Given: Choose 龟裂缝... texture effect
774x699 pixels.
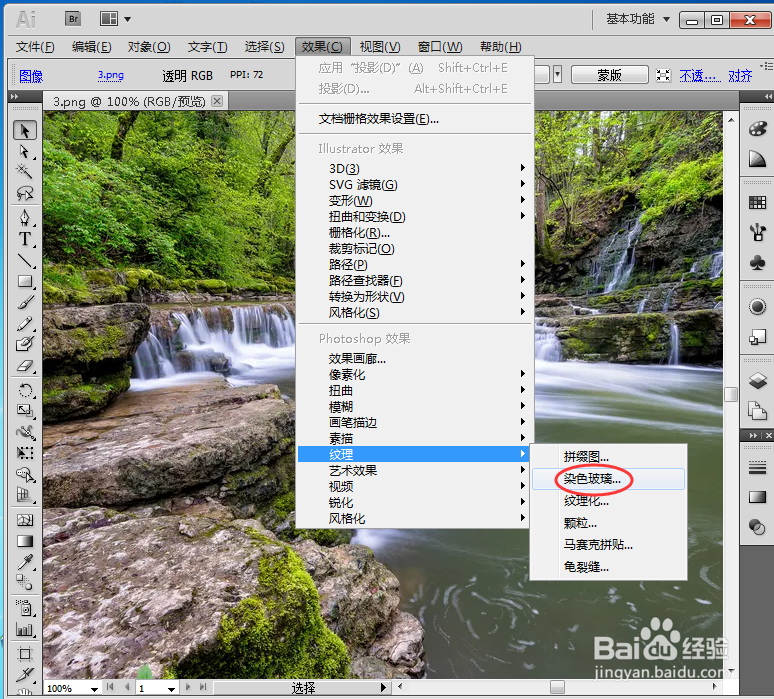Looking at the screenshot, I should pyautogui.click(x=608, y=566).
